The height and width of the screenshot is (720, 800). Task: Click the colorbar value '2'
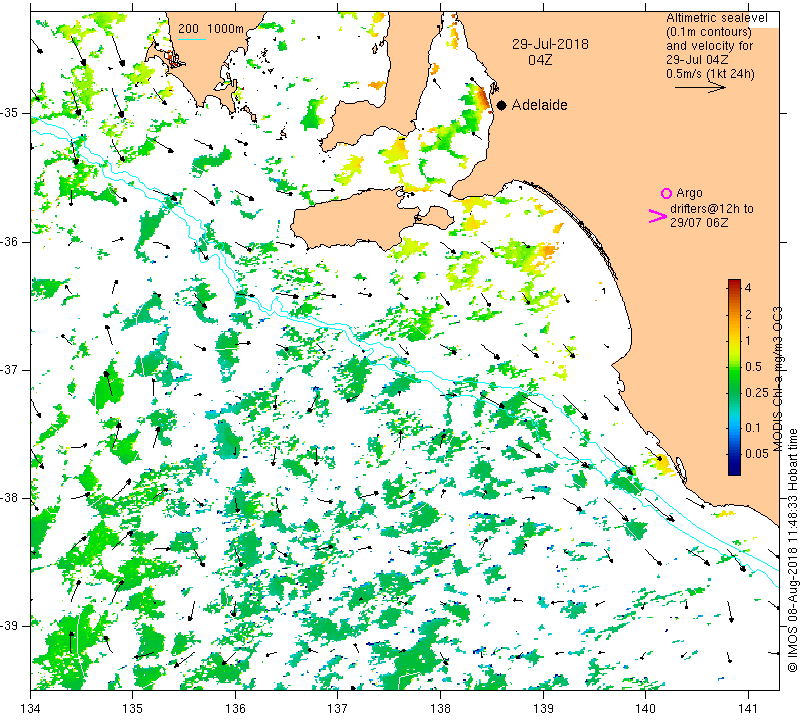point(748,314)
